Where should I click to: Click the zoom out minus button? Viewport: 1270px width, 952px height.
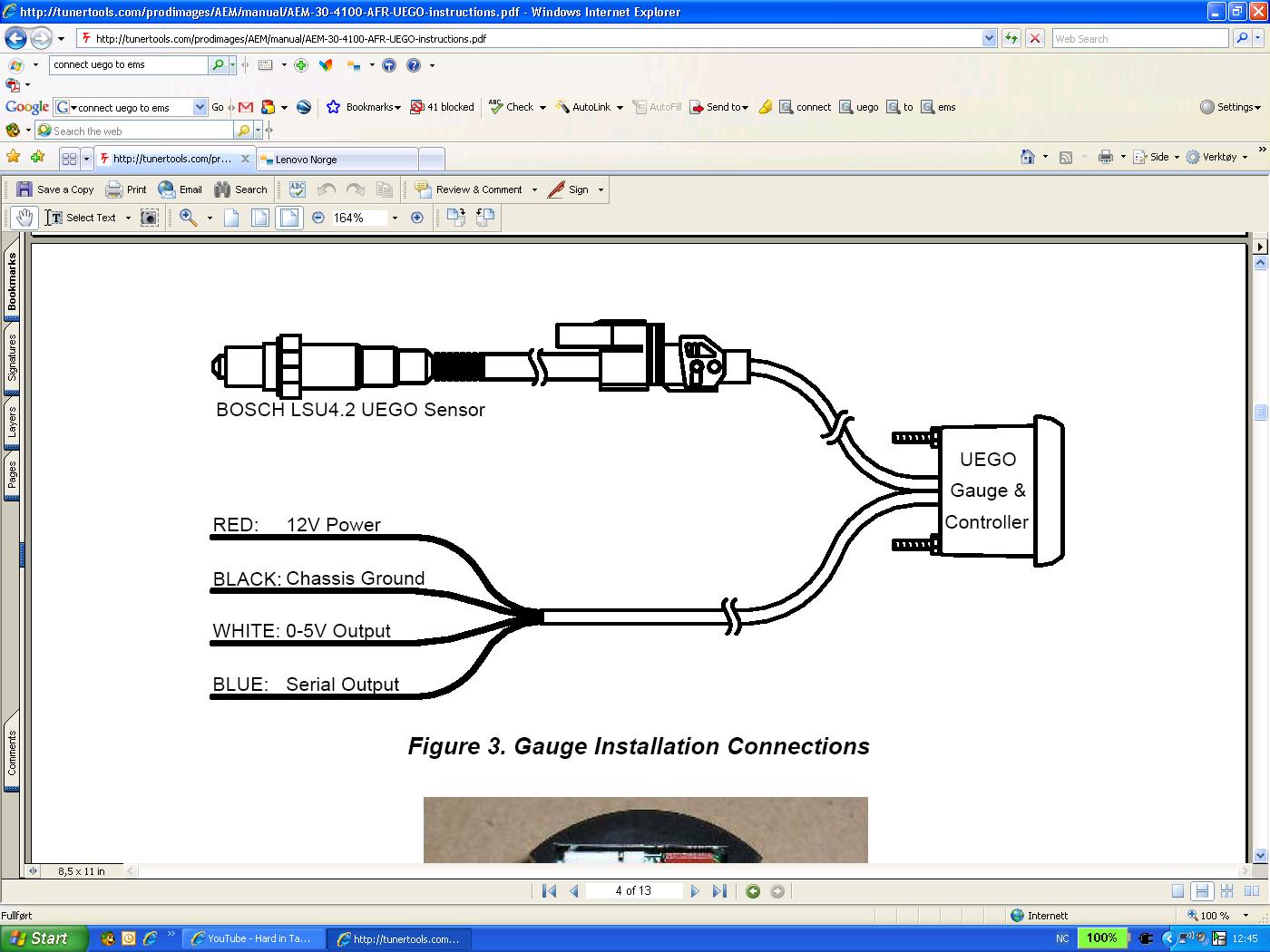pyautogui.click(x=318, y=218)
